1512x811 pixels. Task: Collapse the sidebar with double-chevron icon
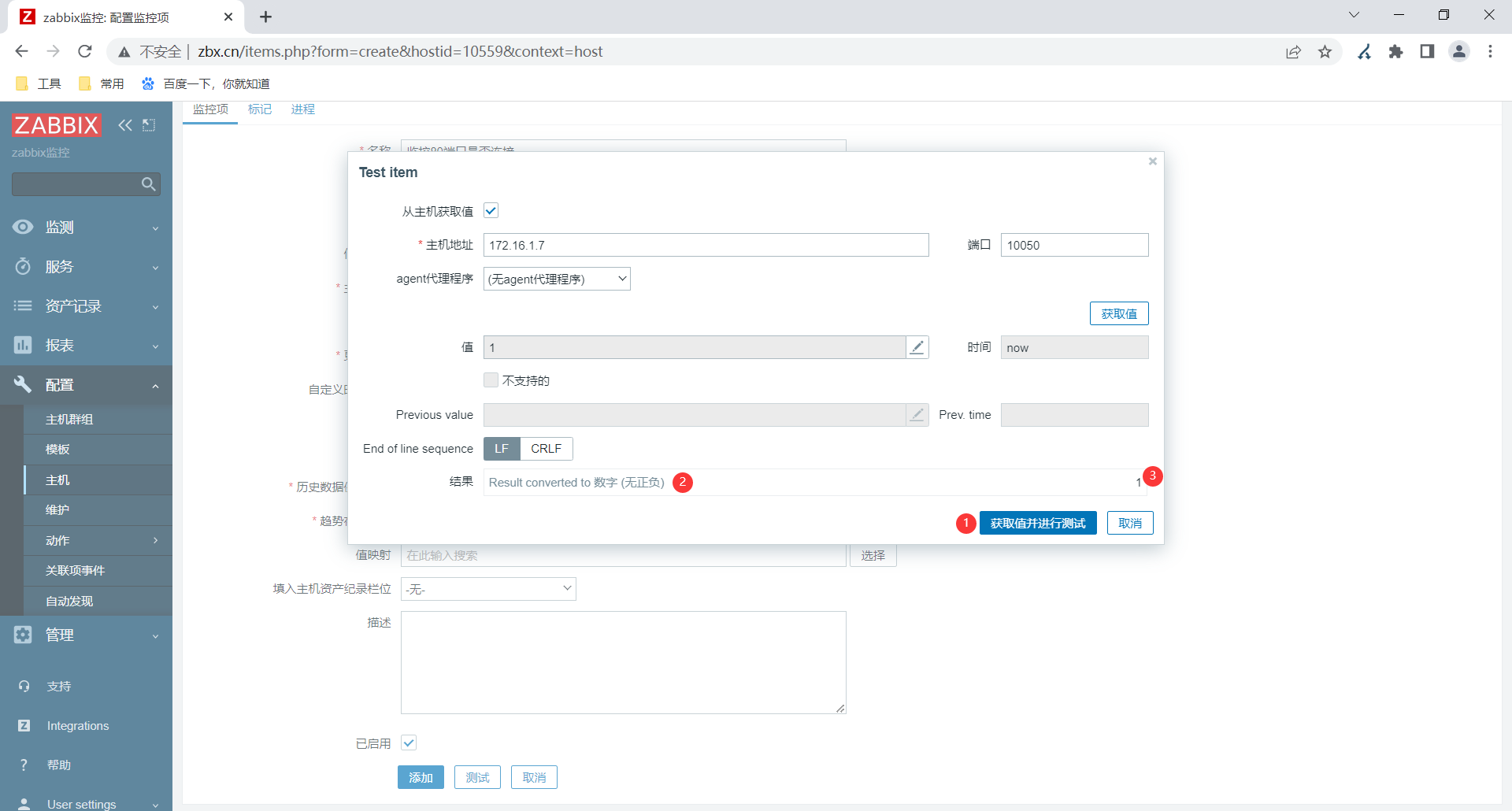click(125, 125)
